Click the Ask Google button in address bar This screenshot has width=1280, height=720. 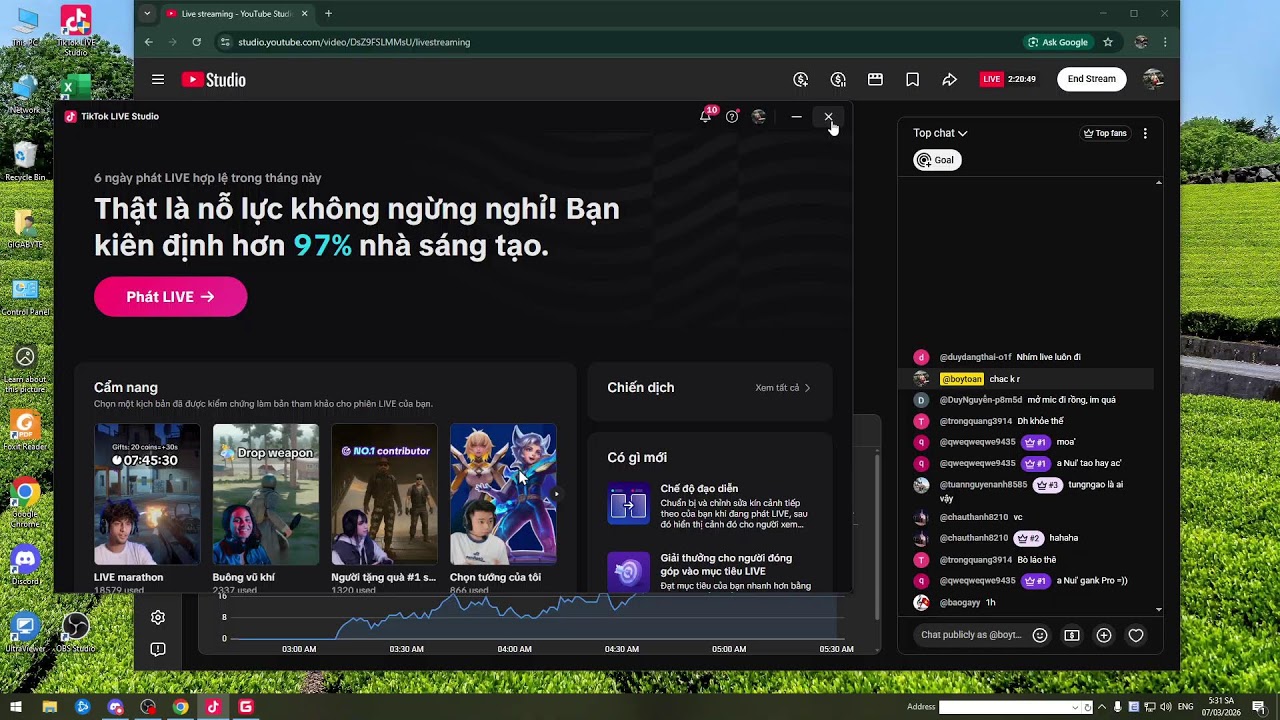(x=1058, y=42)
